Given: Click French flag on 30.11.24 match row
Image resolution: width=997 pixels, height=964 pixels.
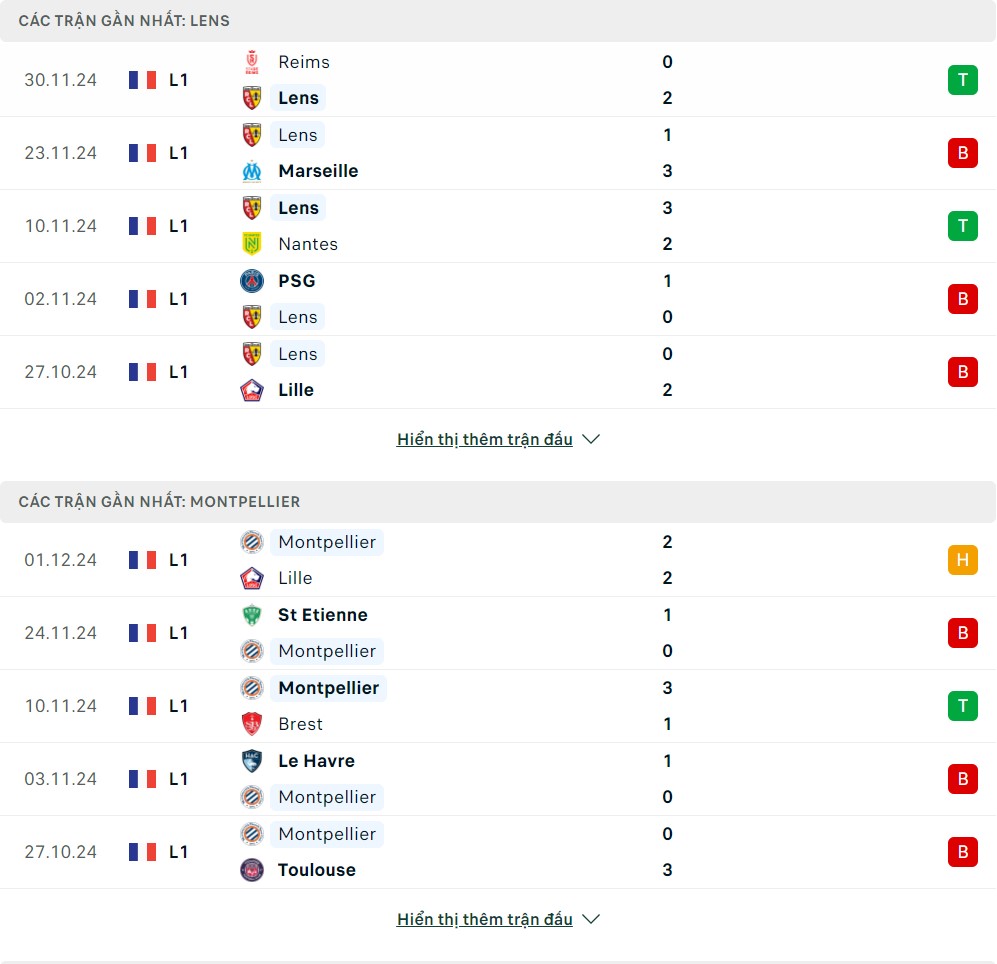Looking at the screenshot, I should pos(143,80).
